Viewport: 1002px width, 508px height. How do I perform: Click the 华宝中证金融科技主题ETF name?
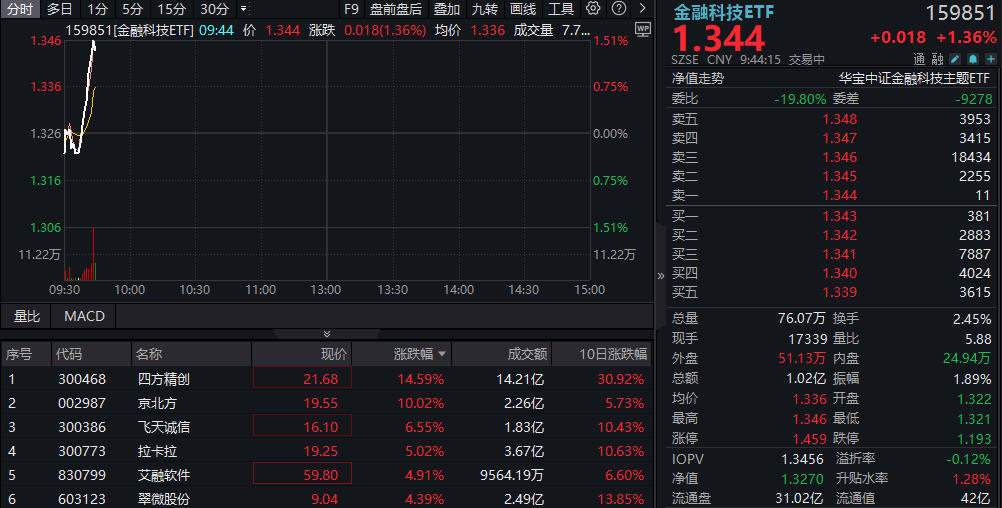(914, 79)
